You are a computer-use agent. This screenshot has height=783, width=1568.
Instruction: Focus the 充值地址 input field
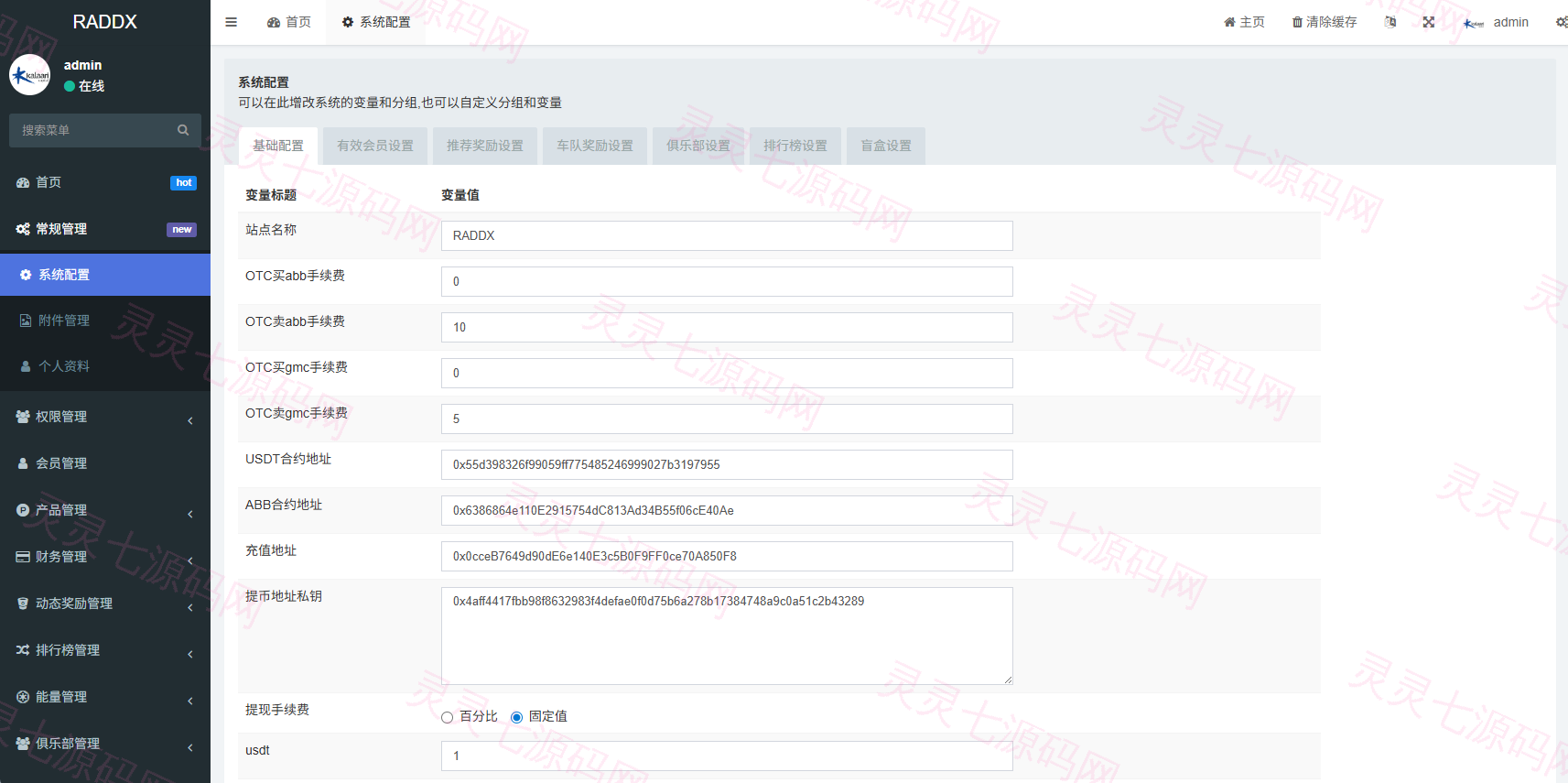pyautogui.click(x=727, y=556)
